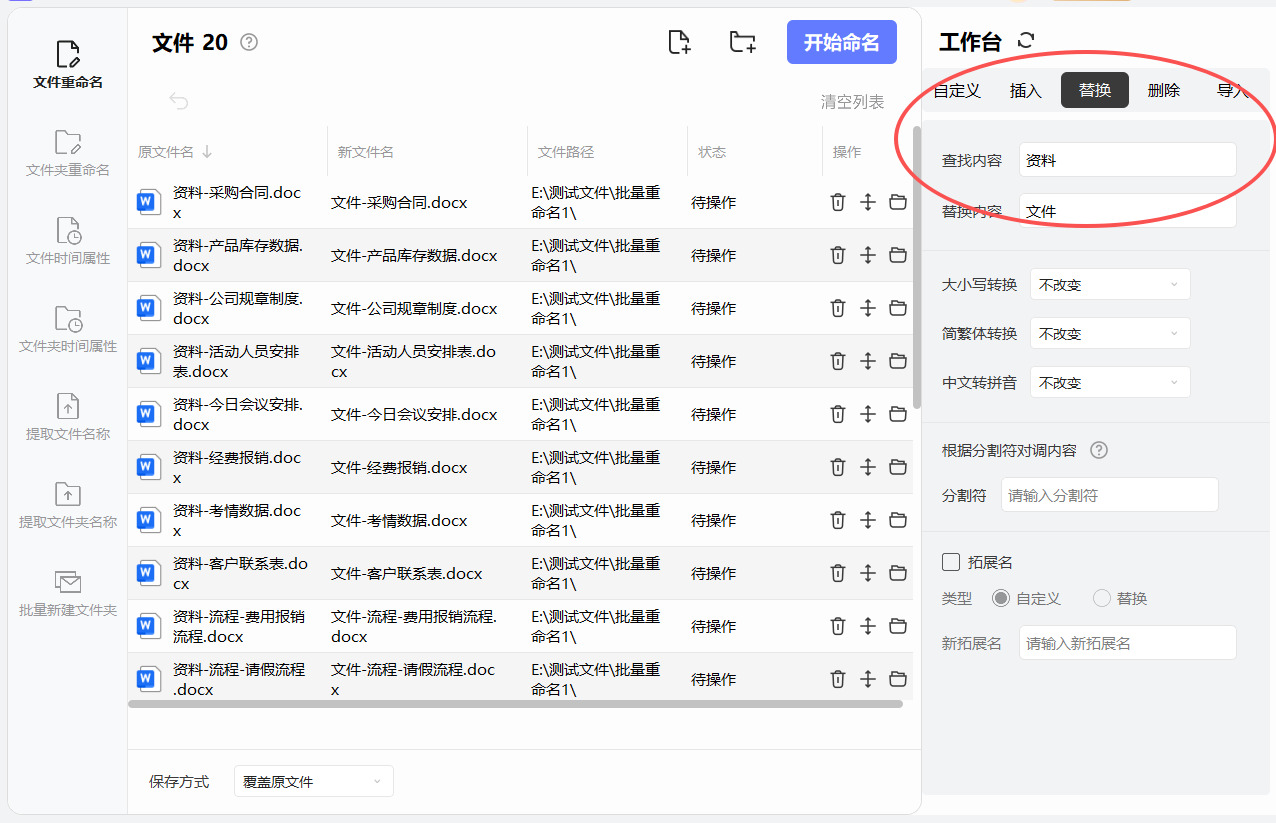
Task: Open the 文件夹重命名 sidebar icon
Action: click(68, 142)
